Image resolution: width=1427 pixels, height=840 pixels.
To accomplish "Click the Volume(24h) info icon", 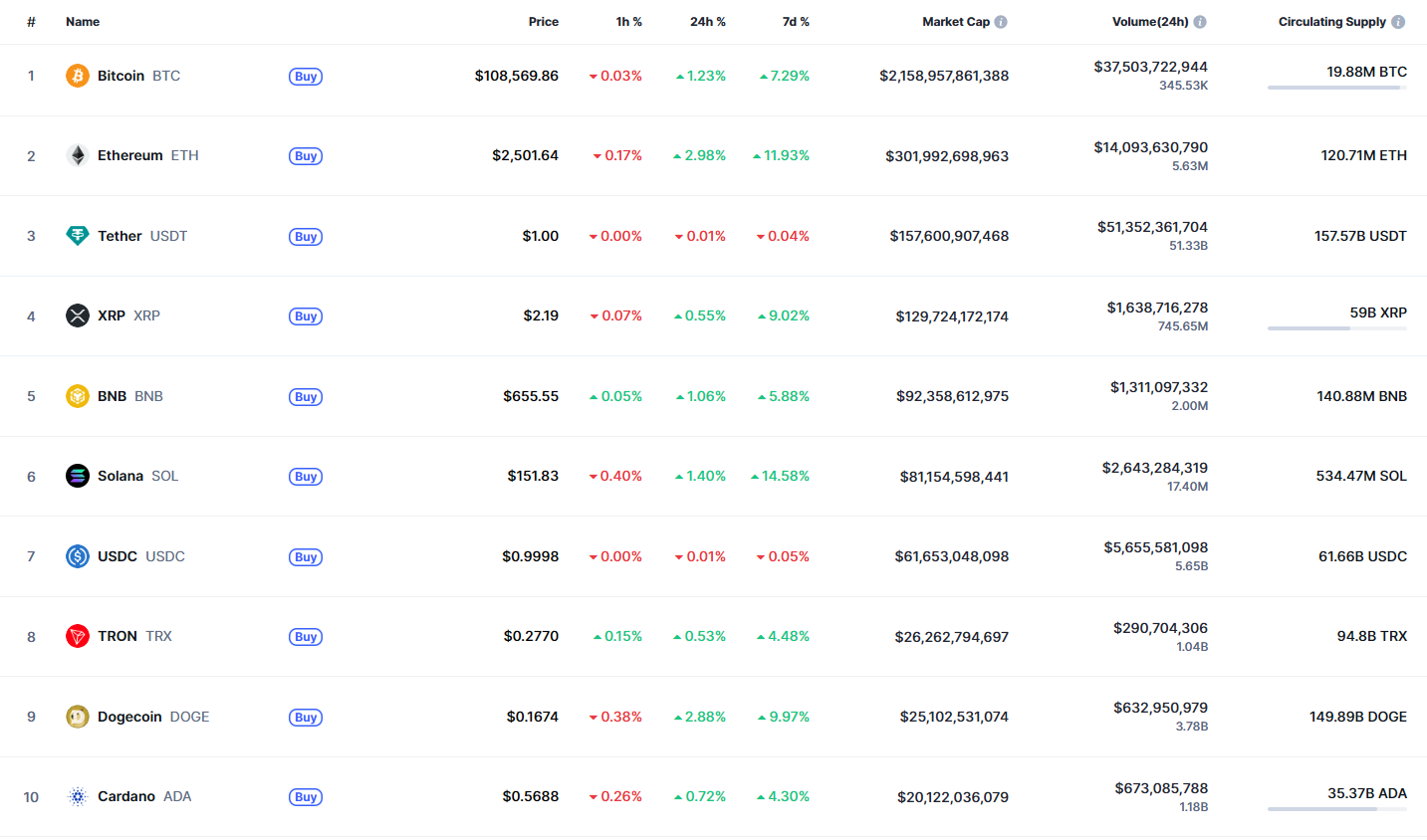I will pos(1200,22).
